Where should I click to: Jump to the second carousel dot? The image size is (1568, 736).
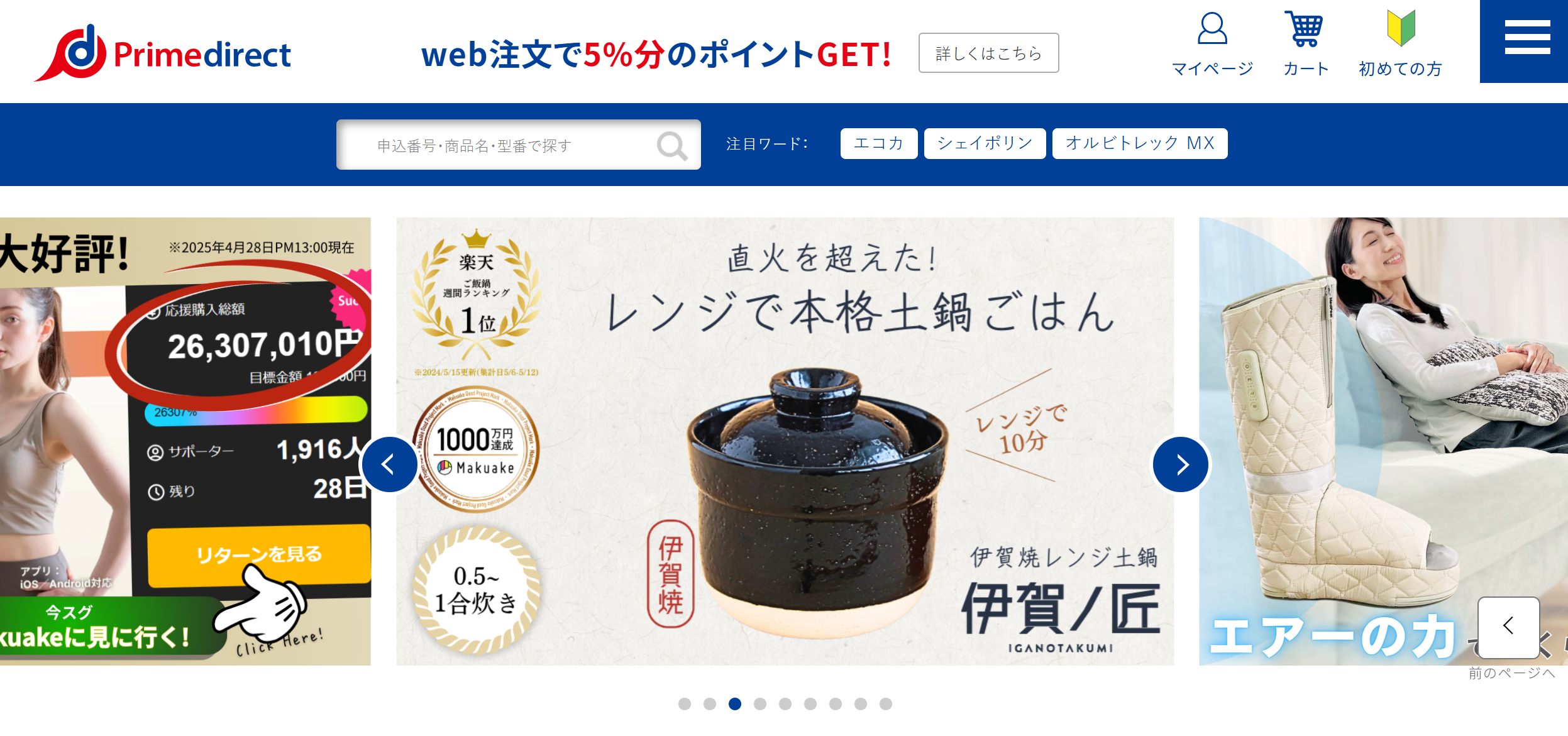pos(710,704)
